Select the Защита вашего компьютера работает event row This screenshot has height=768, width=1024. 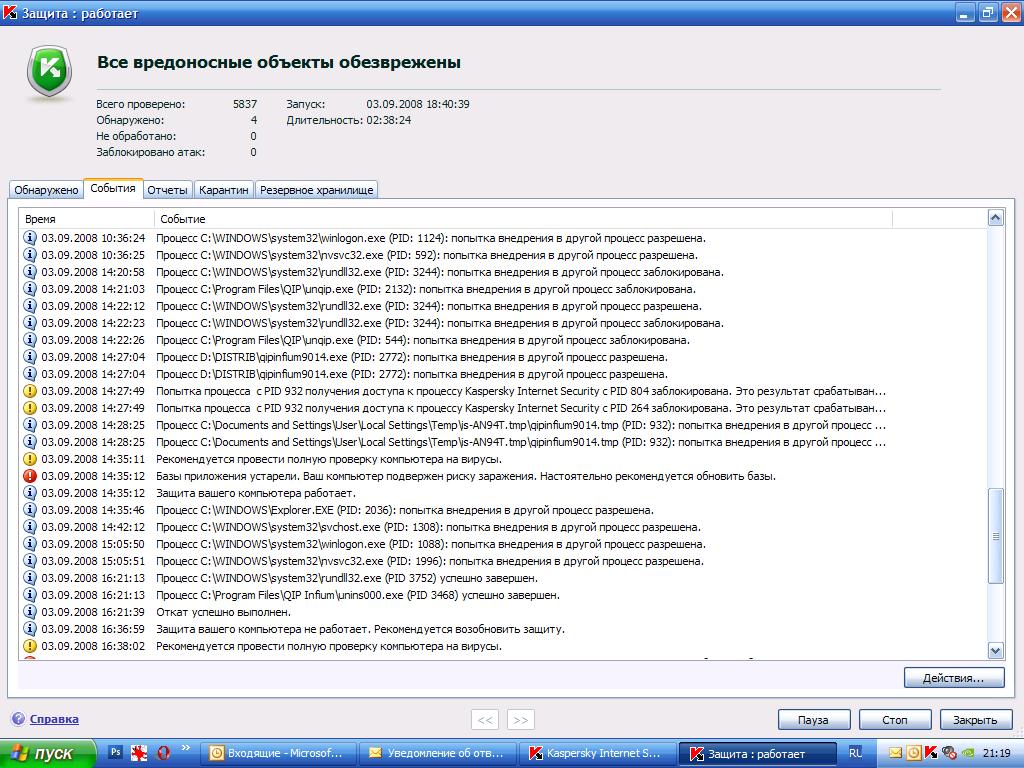pyautogui.click(x=503, y=492)
